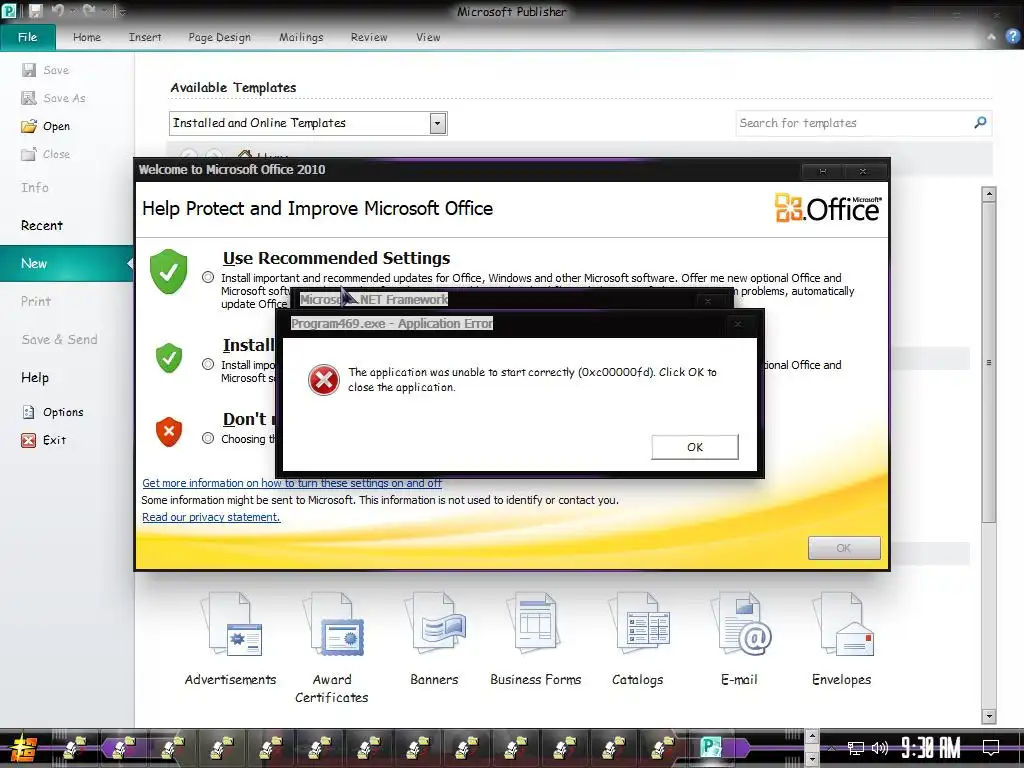Viewport: 1024px width, 768px height.
Task: Click the Redo icon in quick access toolbar
Action: click(89, 11)
